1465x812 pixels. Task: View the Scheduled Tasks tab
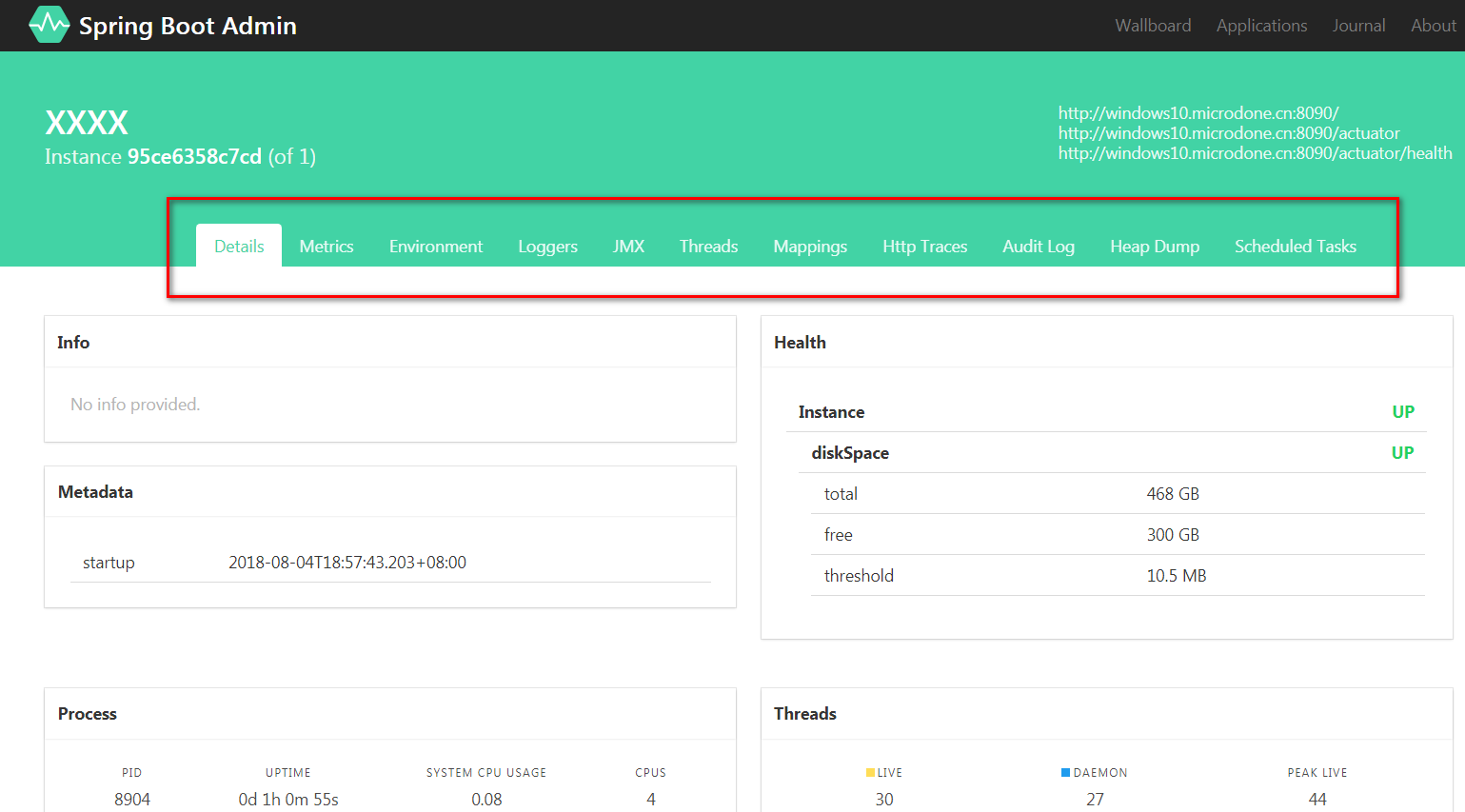(1296, 246)
